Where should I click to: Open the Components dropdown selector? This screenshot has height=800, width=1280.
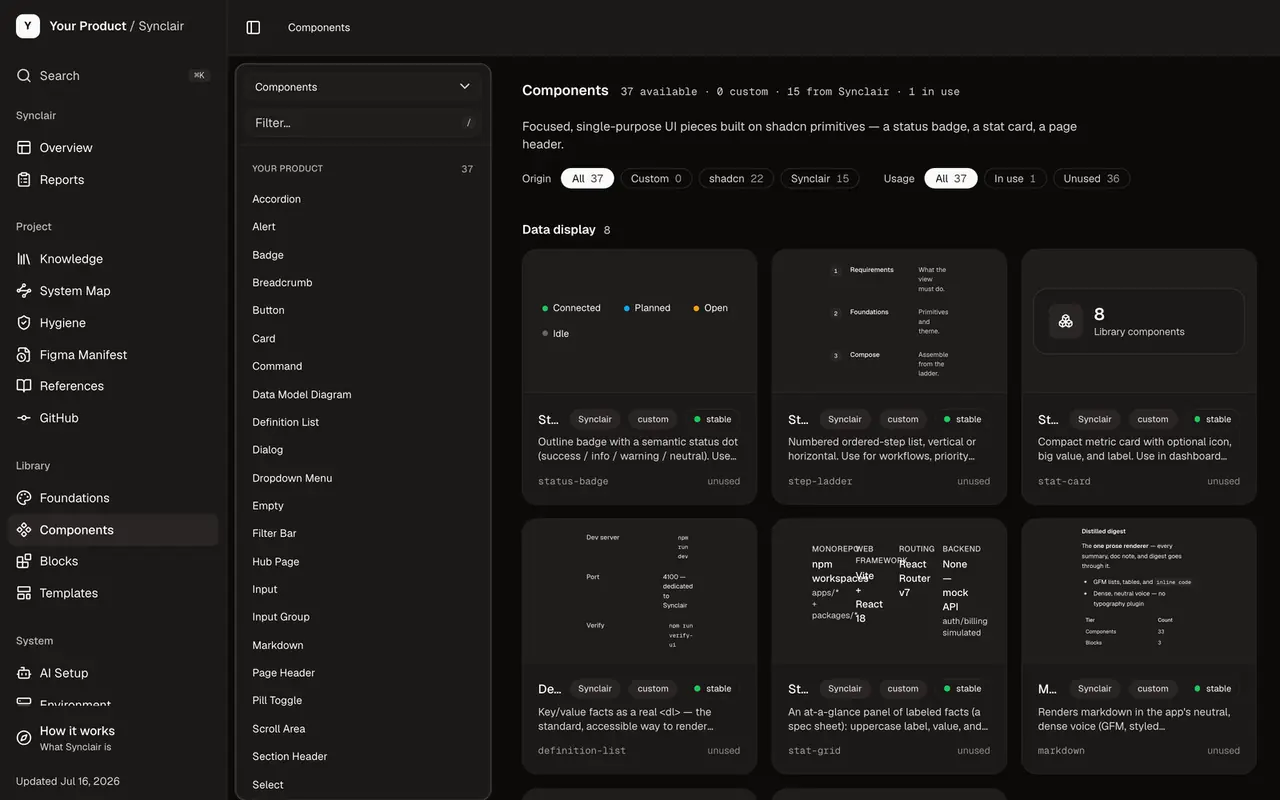click(363, 87)
